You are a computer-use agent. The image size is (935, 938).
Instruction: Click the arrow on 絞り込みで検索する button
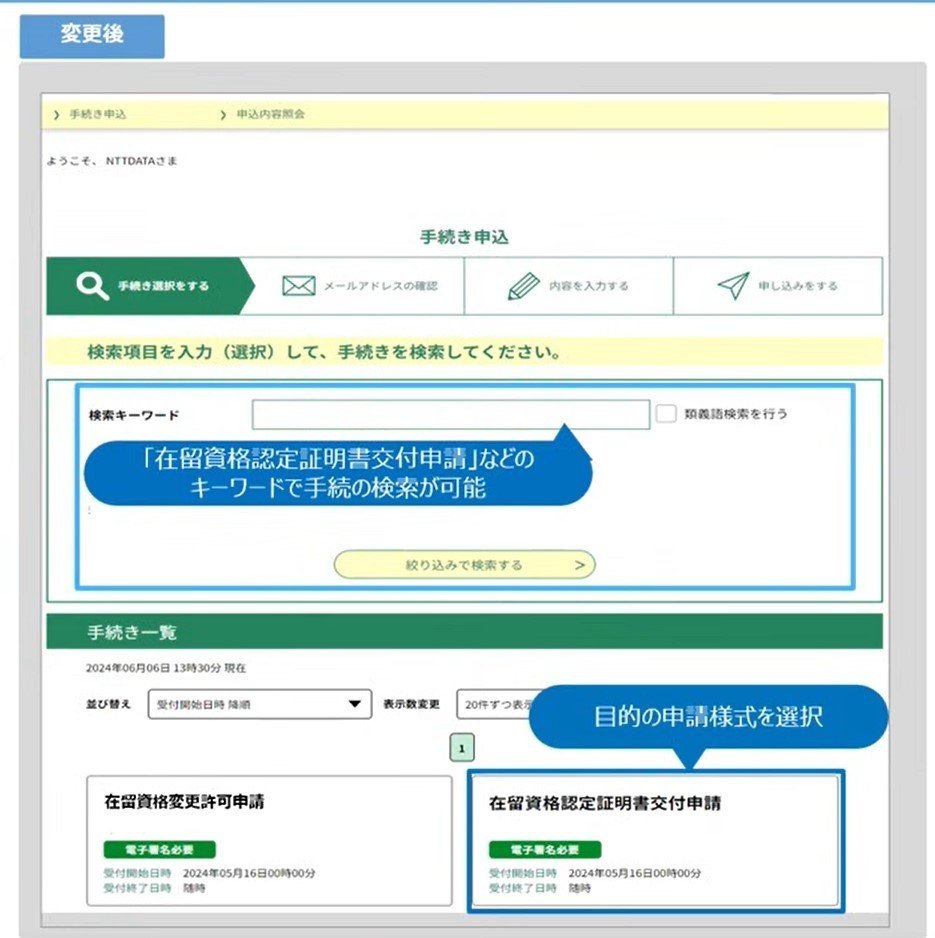(579, 565)
